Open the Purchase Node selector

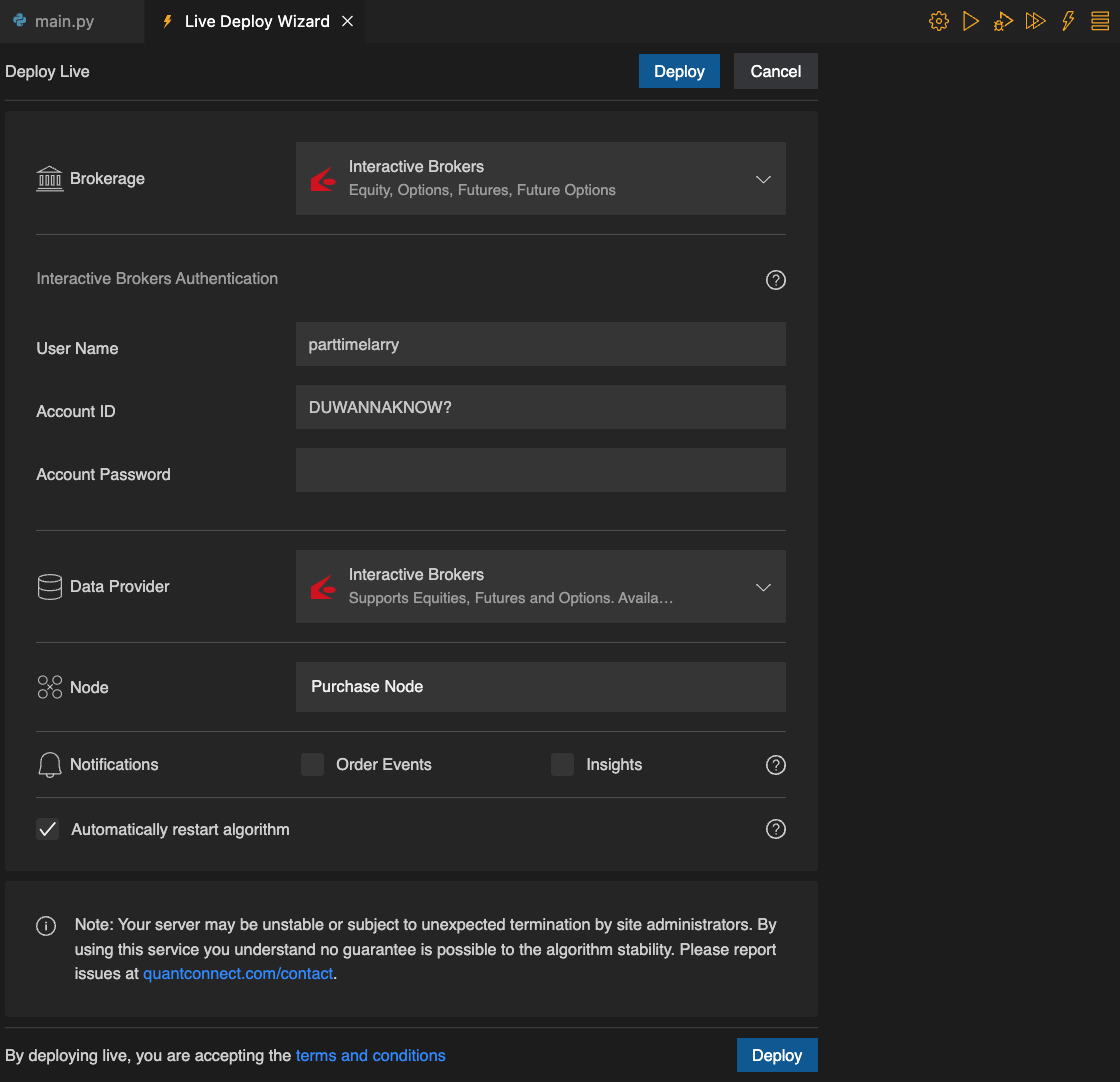[x=540, y=687]
